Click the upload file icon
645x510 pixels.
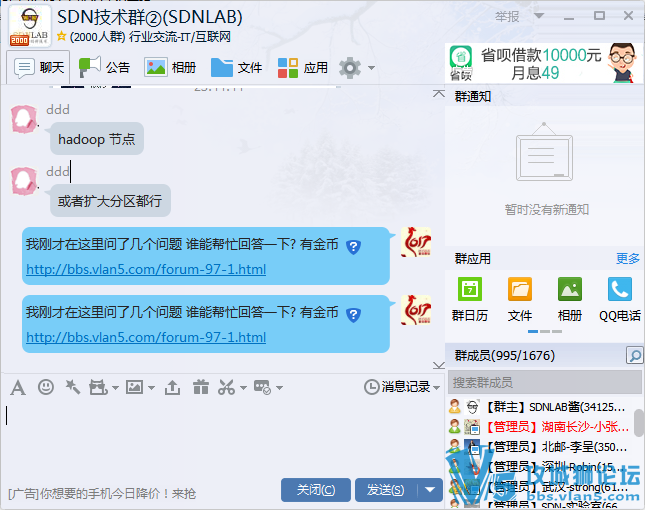[x=172, y=387]
